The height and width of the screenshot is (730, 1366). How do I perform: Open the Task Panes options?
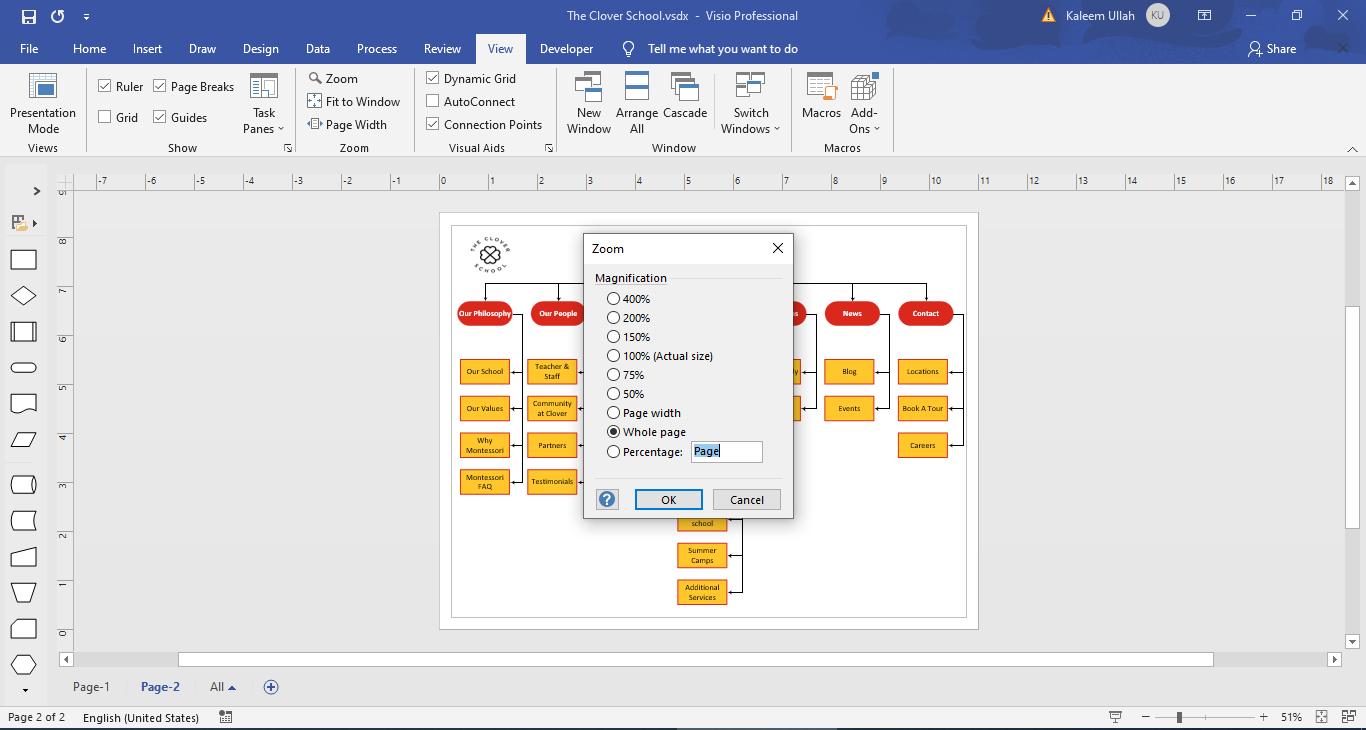point(263,103)
